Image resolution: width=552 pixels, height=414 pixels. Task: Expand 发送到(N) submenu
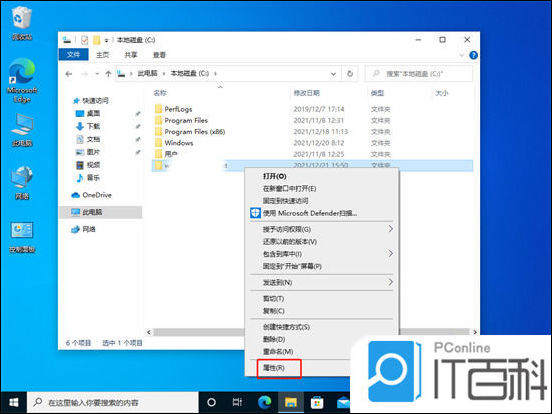coord(322,283)
